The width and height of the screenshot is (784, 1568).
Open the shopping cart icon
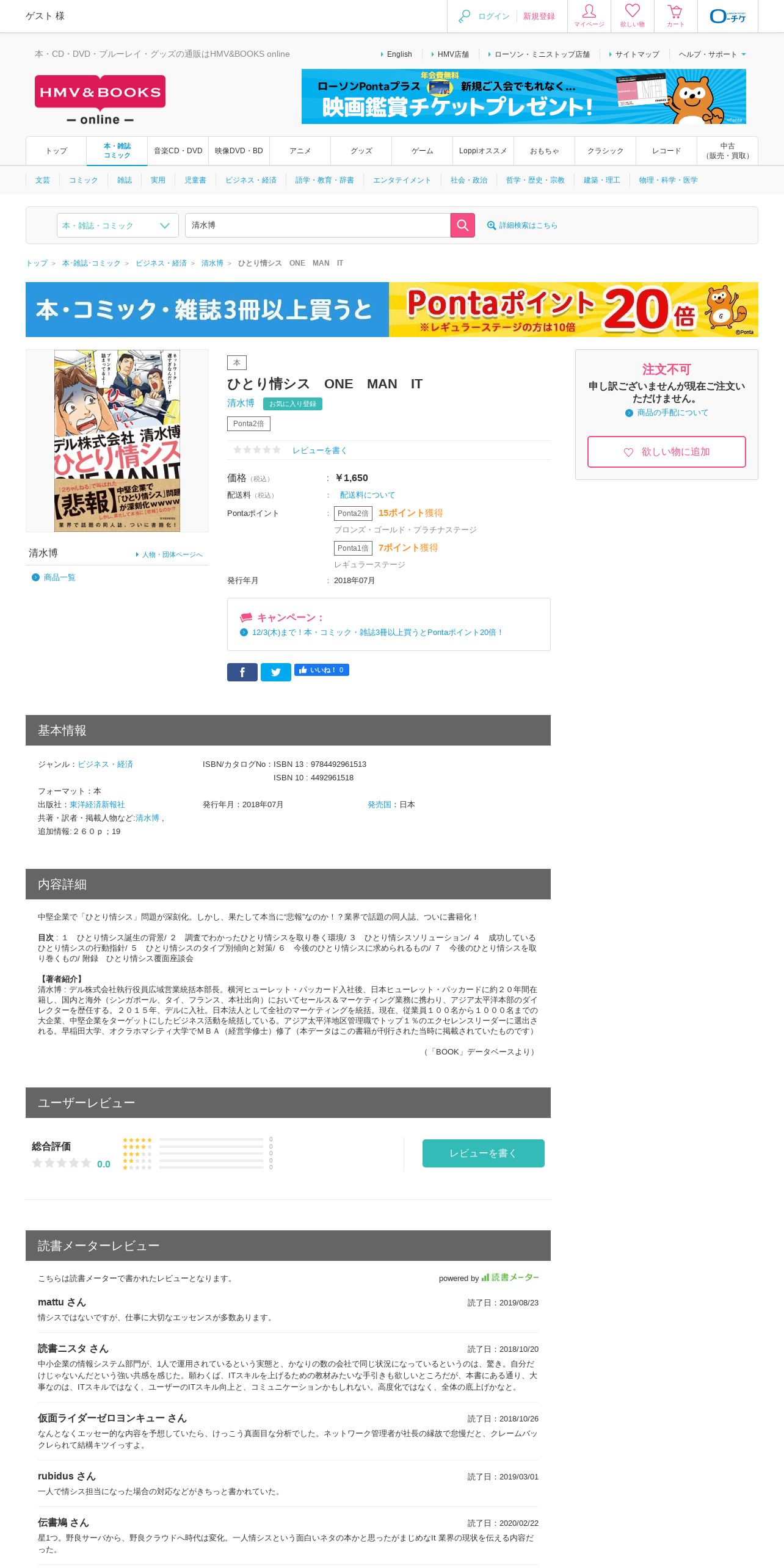click(675, 16)
